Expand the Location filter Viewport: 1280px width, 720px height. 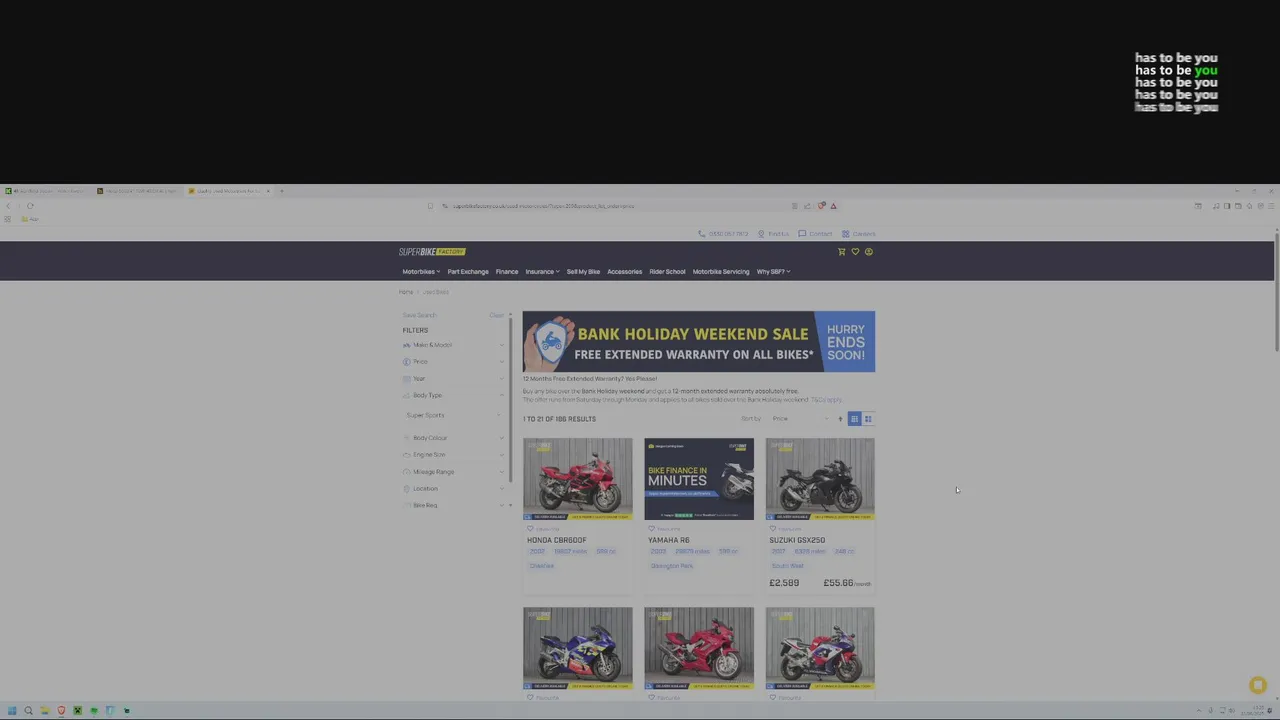pyautogui.click(x=455, y=489)
